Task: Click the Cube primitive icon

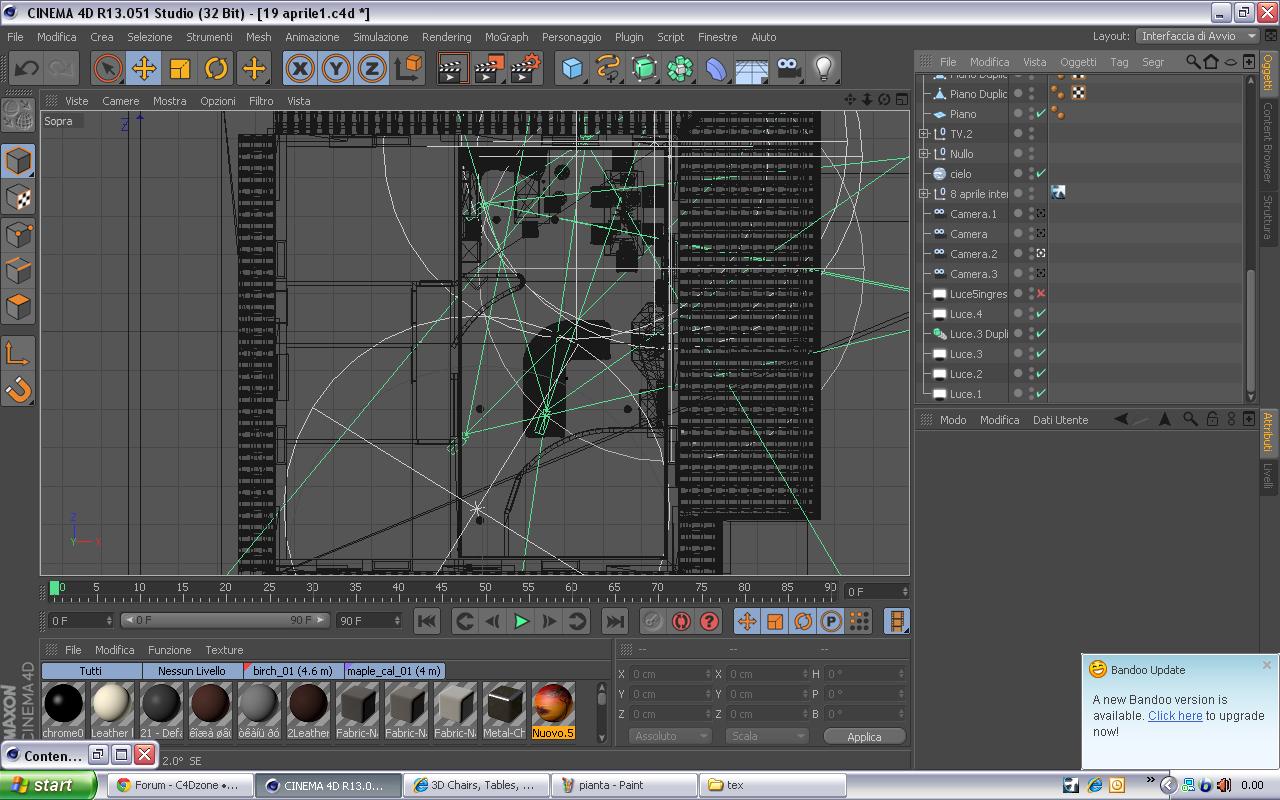Action: pos(572,68)
